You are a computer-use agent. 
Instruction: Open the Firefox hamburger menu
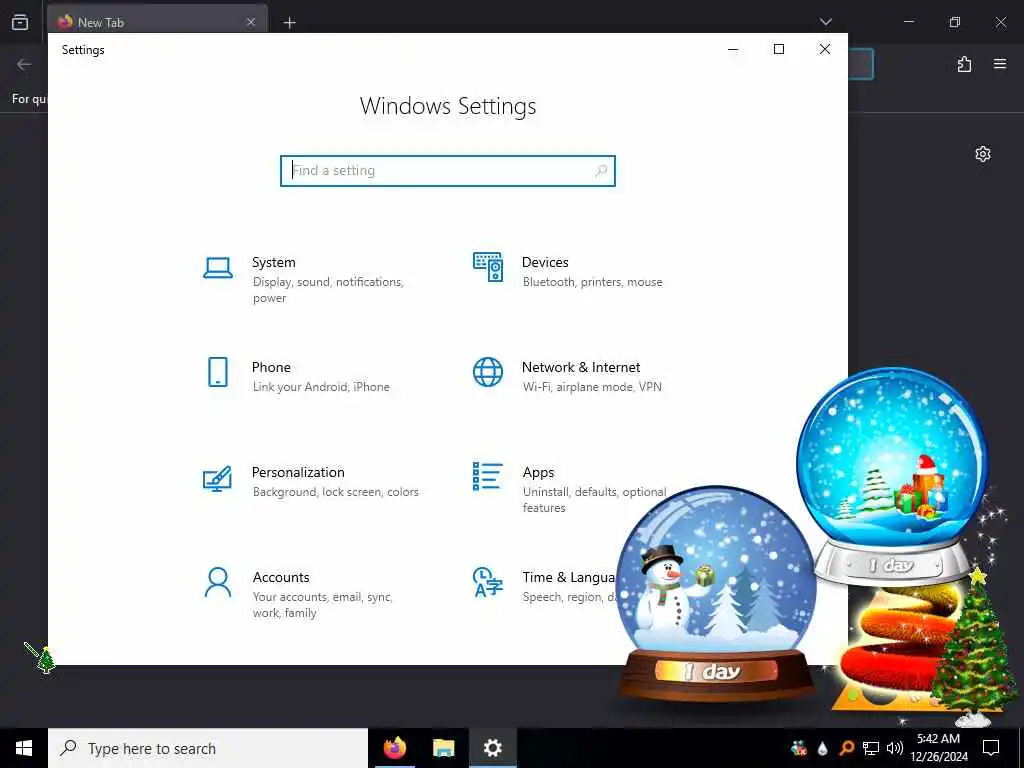[x=1000, y=64]
